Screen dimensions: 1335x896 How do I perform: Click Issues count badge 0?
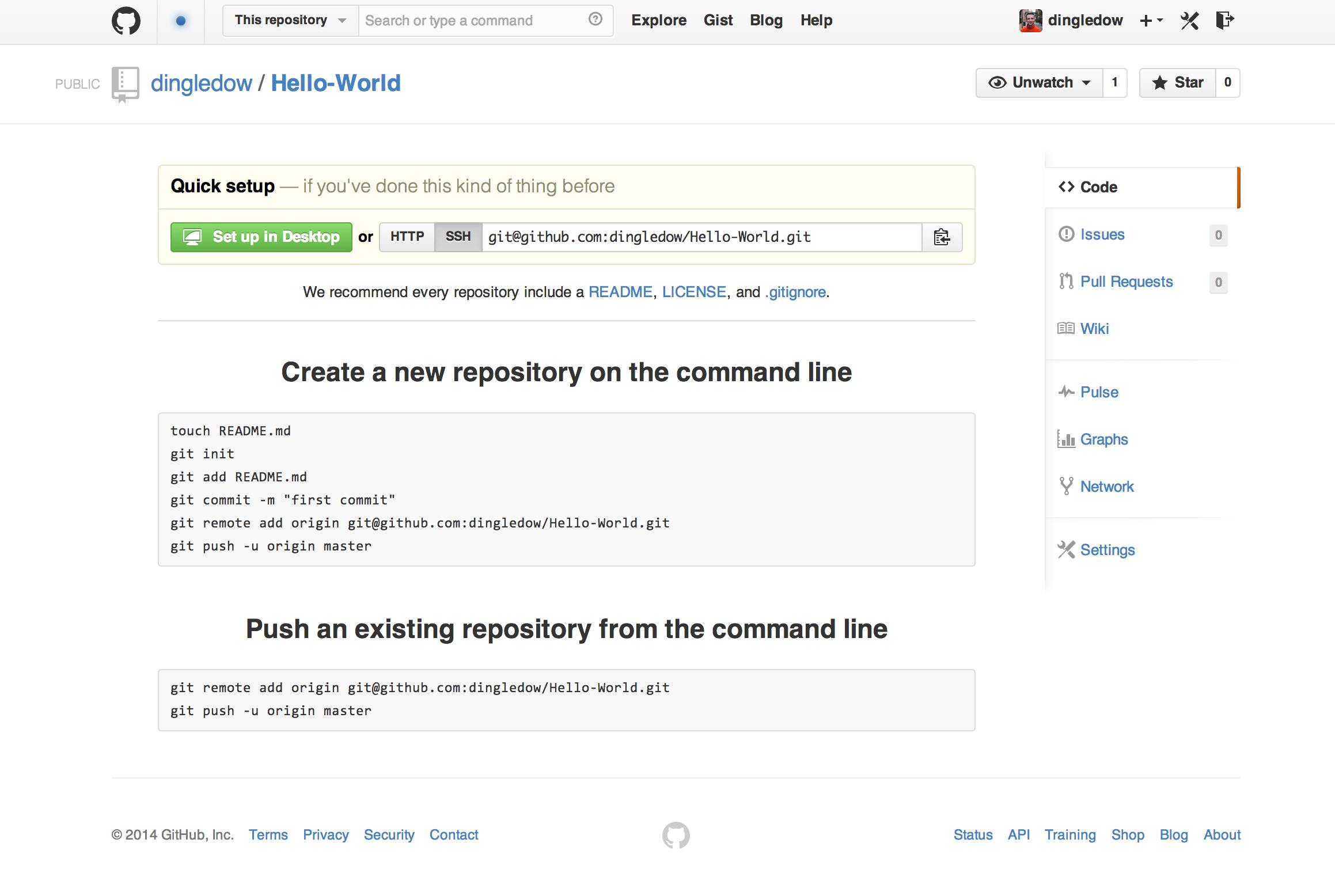tap(1218, 235)
